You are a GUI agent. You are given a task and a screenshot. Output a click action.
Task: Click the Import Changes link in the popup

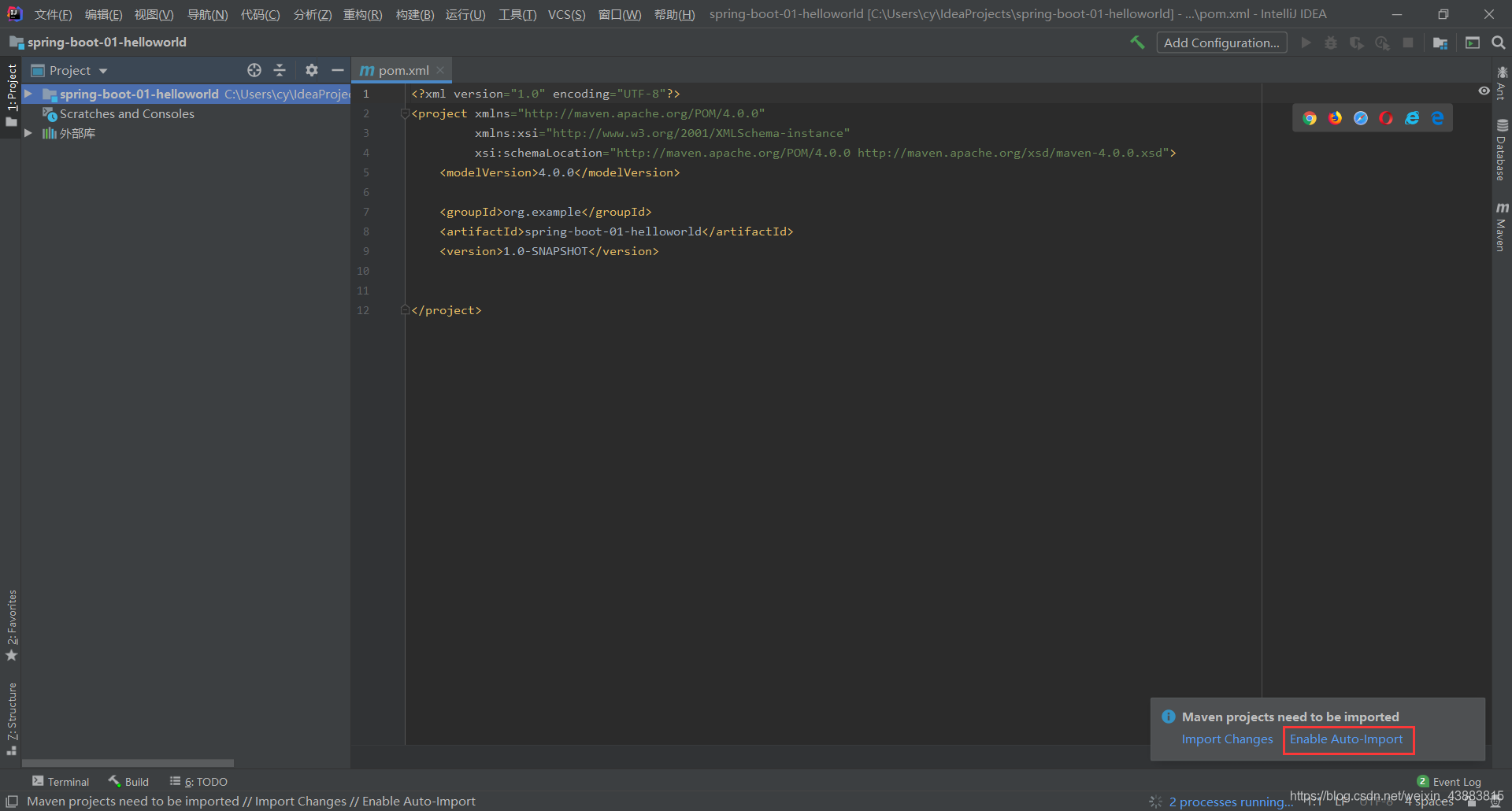pyautogui.click(x=1227, y=739)
